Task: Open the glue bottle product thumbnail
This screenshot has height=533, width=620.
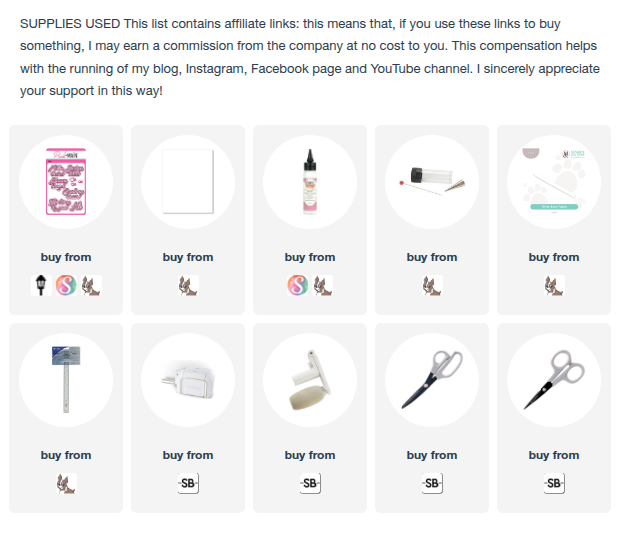Action: [x=310, y=182]
